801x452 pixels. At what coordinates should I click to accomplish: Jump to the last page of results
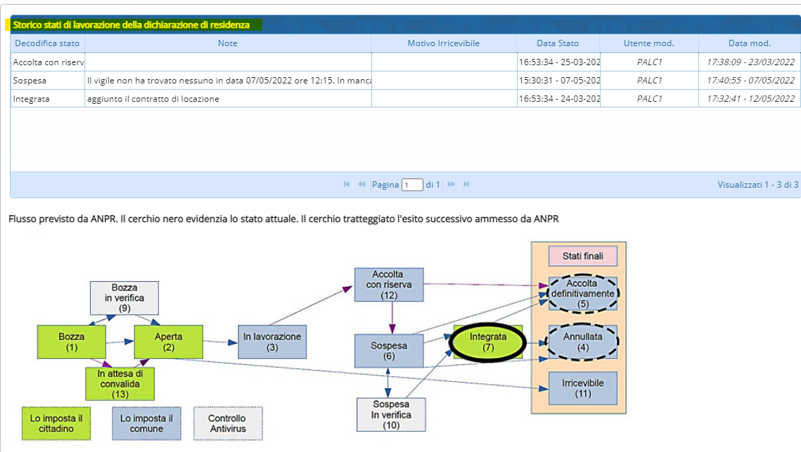[x=466, y=185]
